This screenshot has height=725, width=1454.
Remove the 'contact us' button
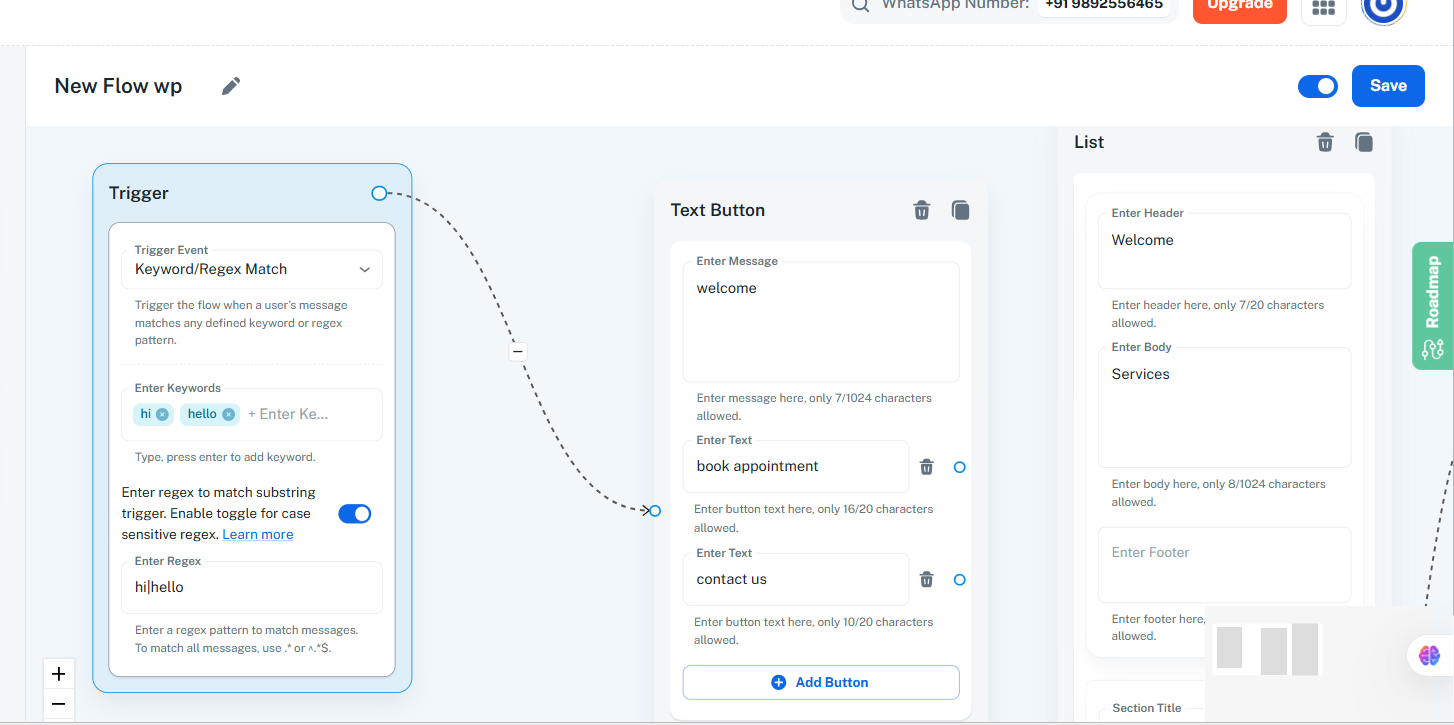[927, 580]
